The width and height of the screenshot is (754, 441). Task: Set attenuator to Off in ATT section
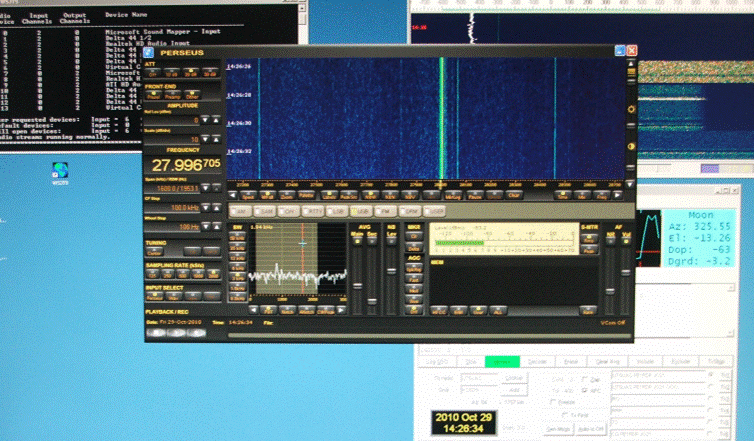(152, 73)
